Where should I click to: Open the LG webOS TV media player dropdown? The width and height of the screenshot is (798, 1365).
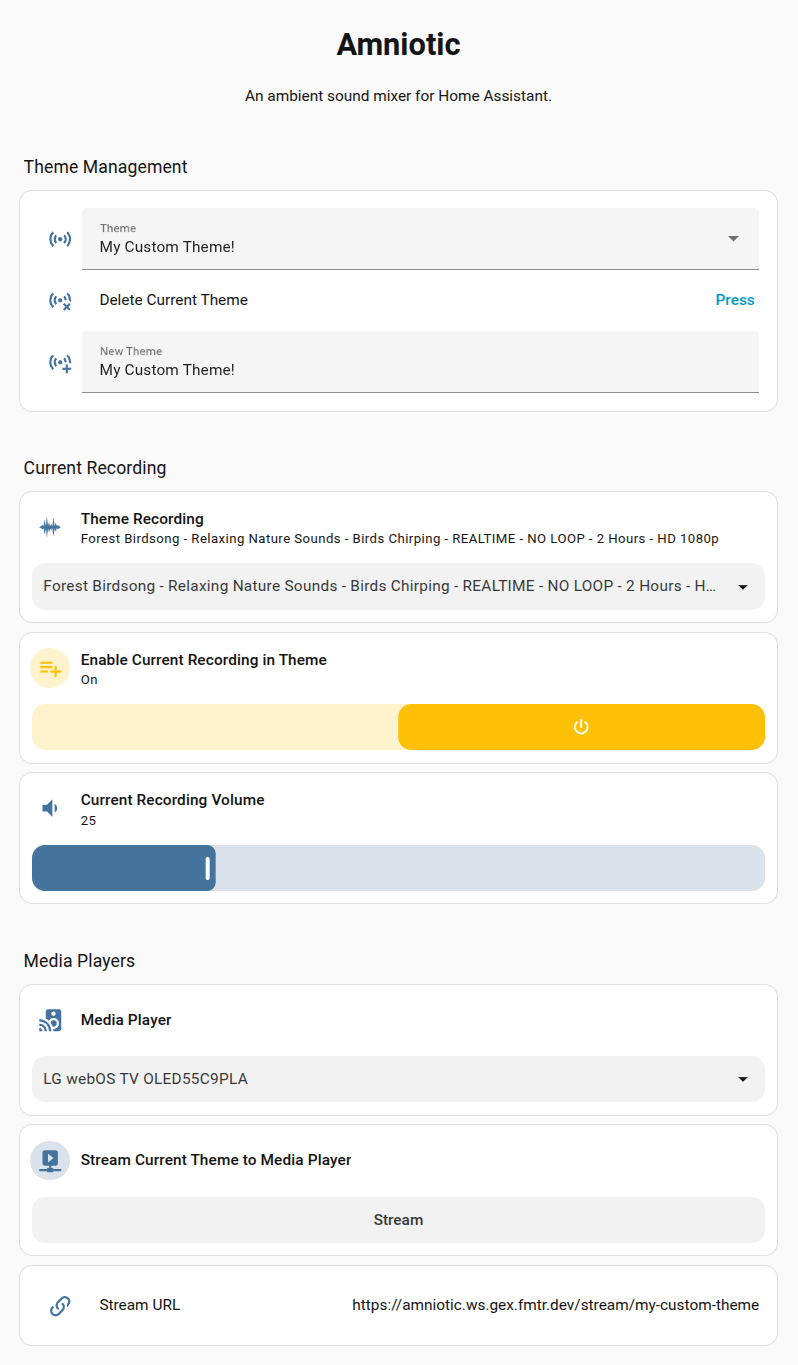pos(398,1079)
